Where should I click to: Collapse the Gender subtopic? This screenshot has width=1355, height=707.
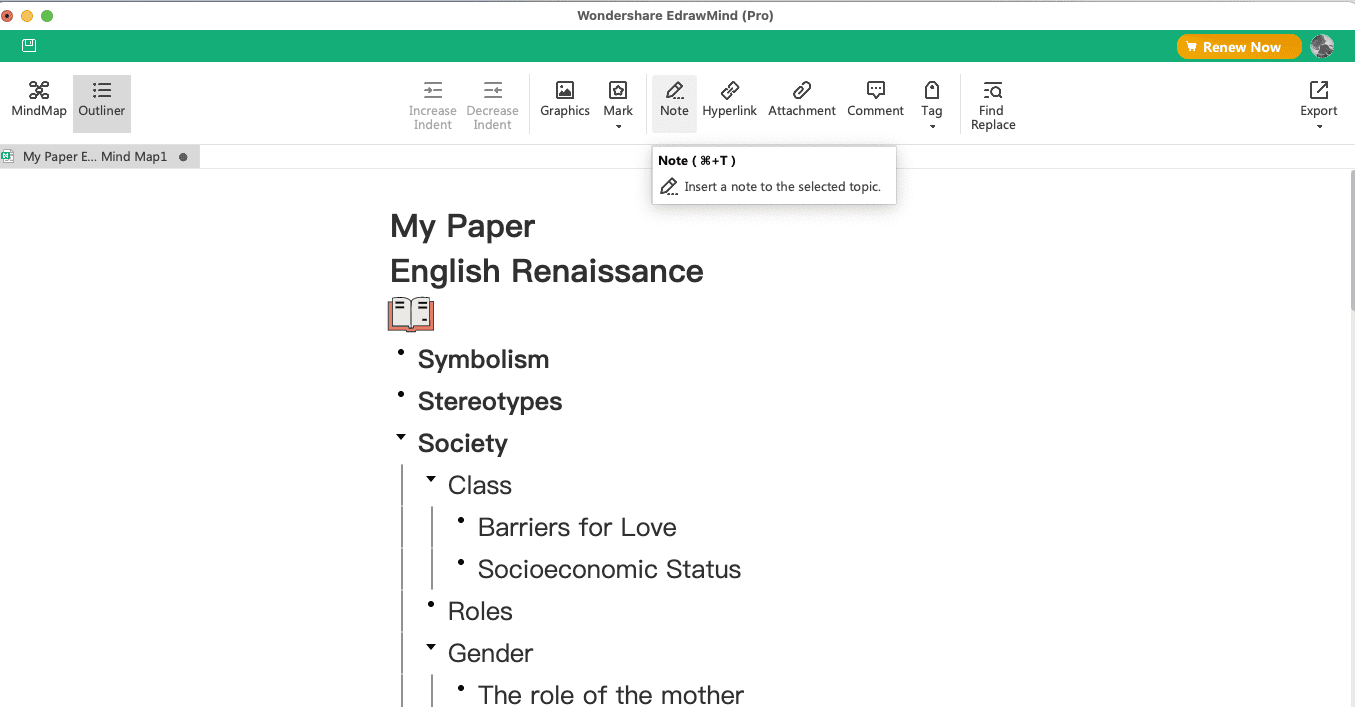tap(431, 647)
